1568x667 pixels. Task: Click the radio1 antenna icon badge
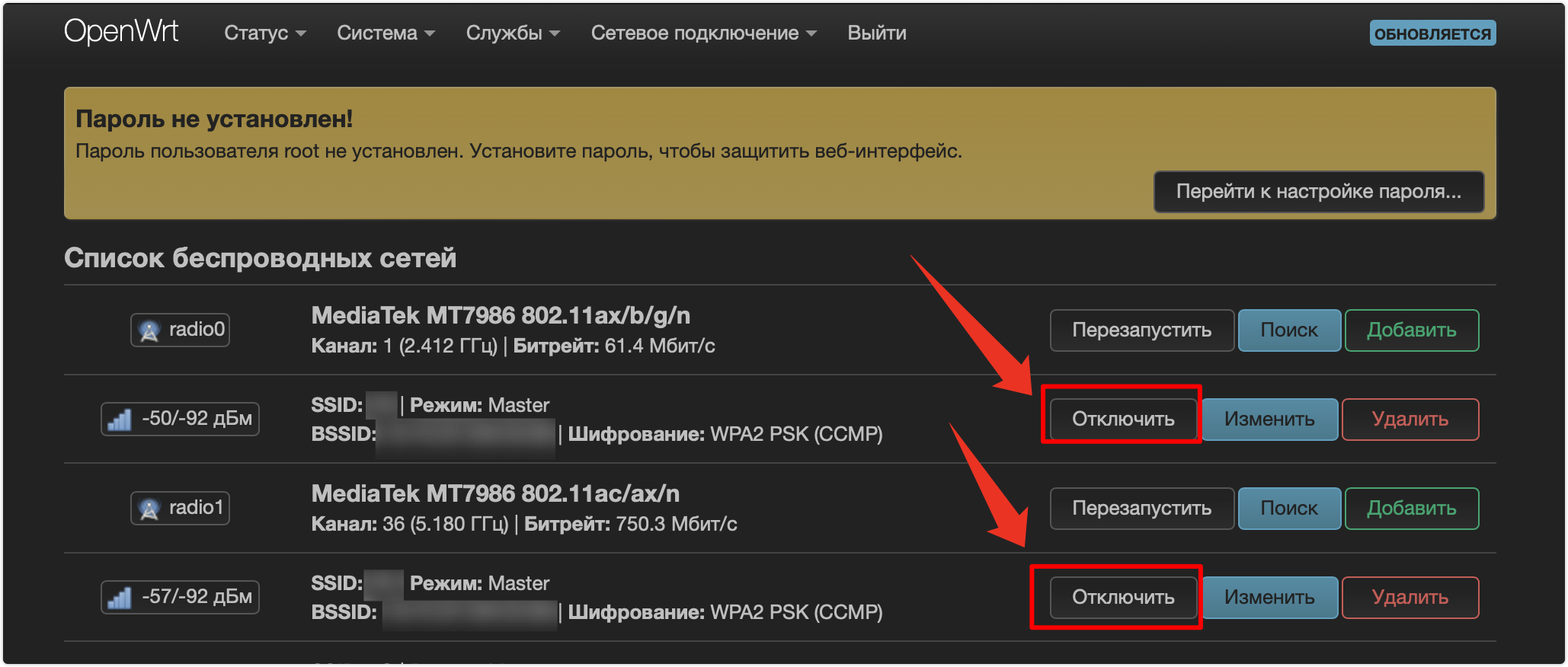pos(180,508)
